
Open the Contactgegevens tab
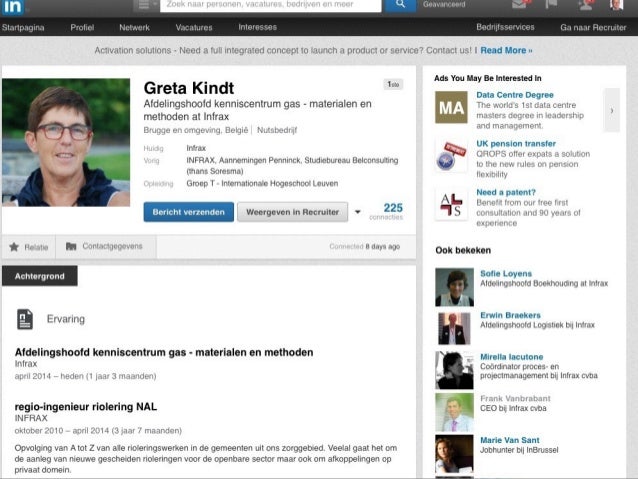point(105,247)
